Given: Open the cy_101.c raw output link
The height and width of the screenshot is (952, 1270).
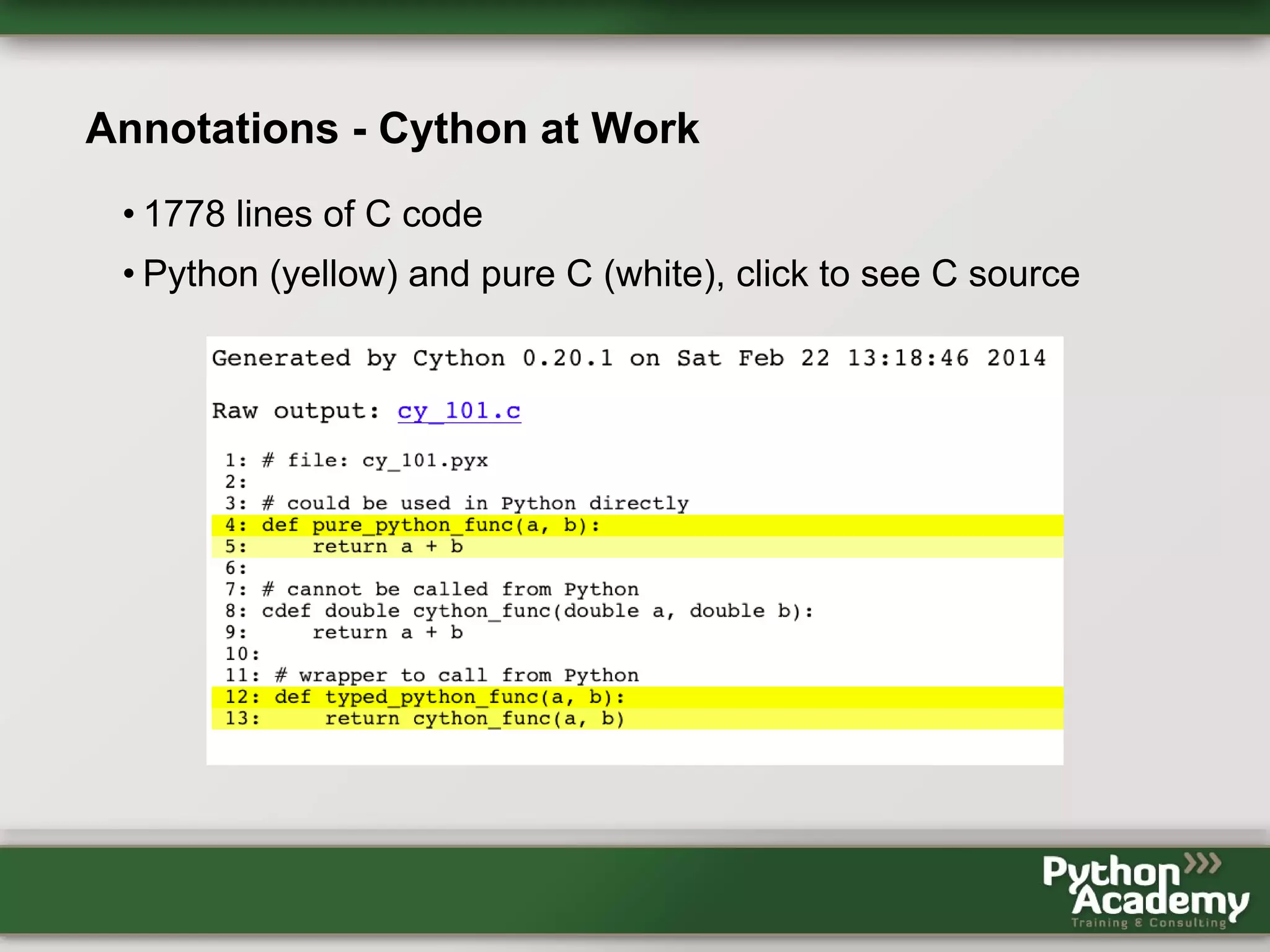Looking at the screenshot, I should point(459,412).
